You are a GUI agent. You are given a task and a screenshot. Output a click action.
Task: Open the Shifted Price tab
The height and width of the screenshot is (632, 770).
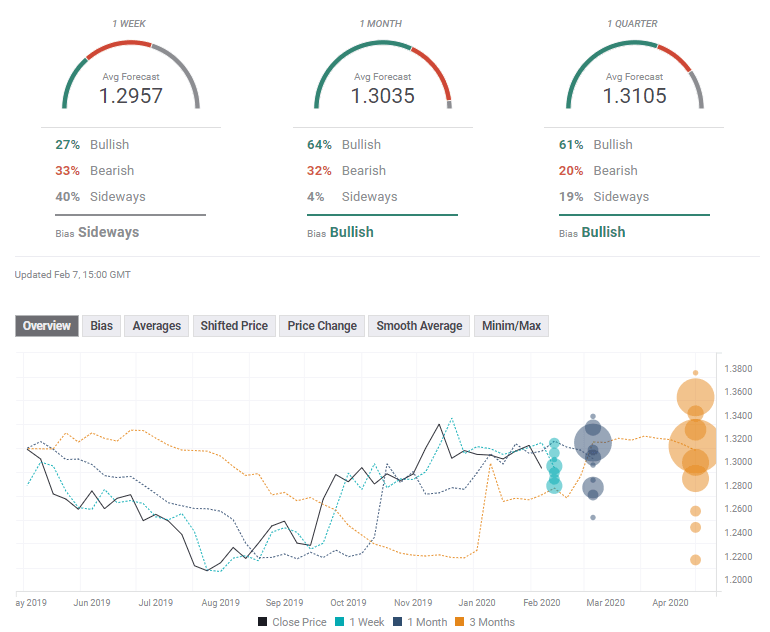(234, 326)
